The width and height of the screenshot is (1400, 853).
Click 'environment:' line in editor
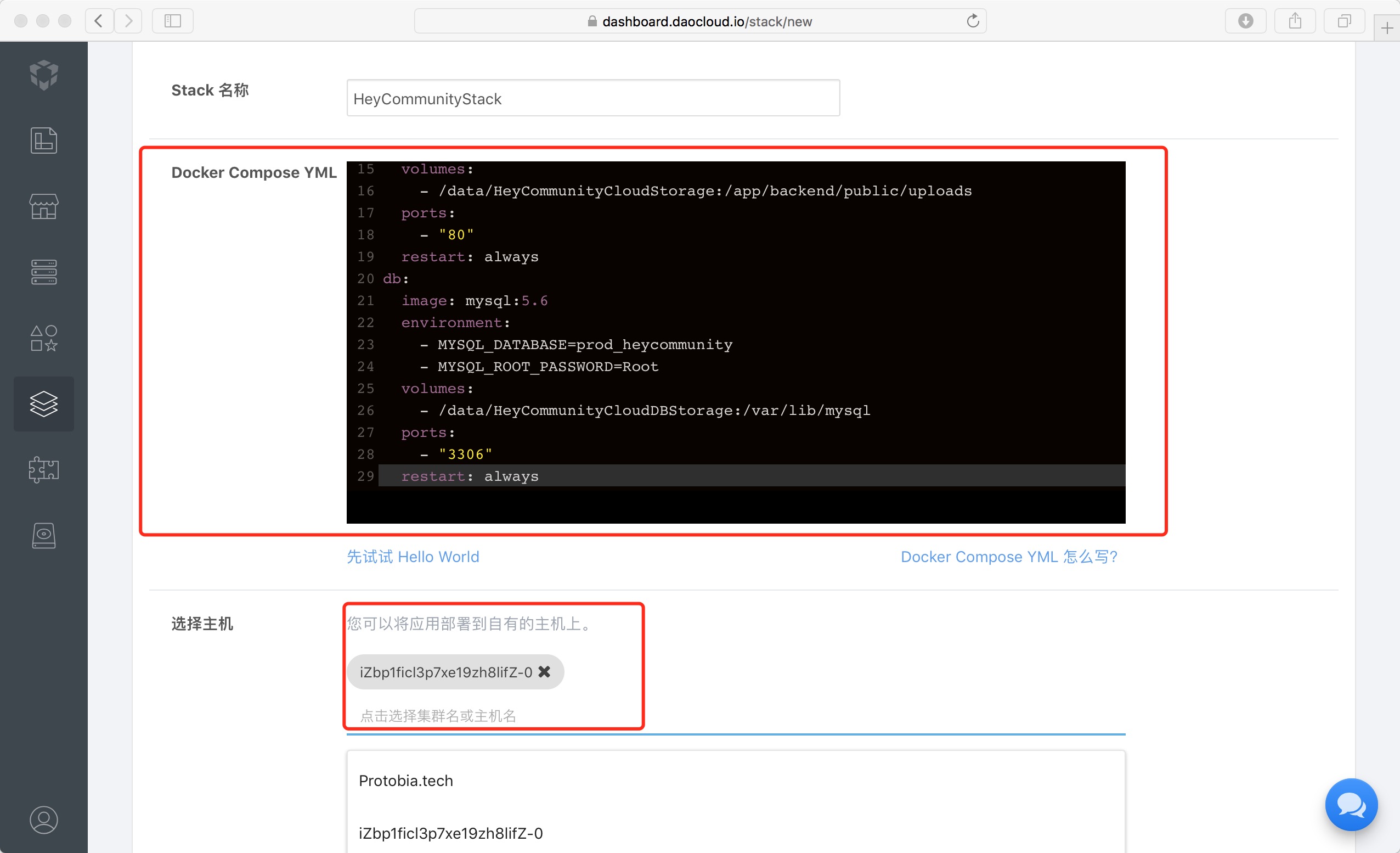point(456,322)
